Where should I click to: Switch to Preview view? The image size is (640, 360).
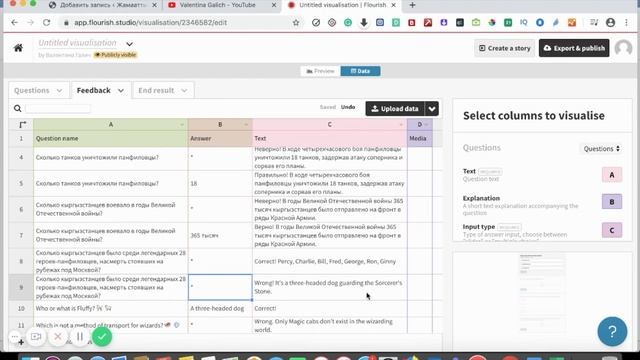[x=320, y=71]
